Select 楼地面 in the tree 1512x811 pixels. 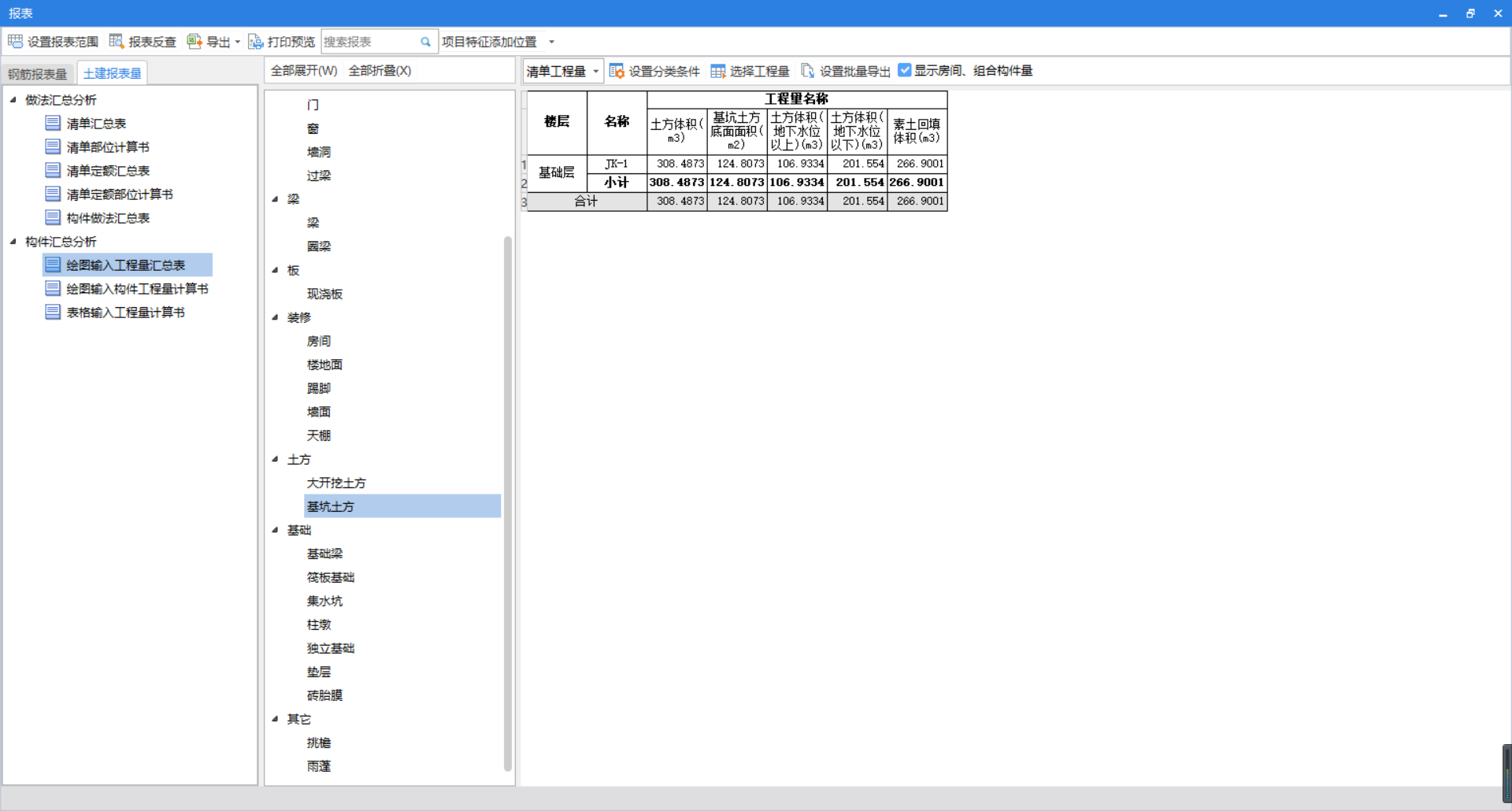click(324, 365)
